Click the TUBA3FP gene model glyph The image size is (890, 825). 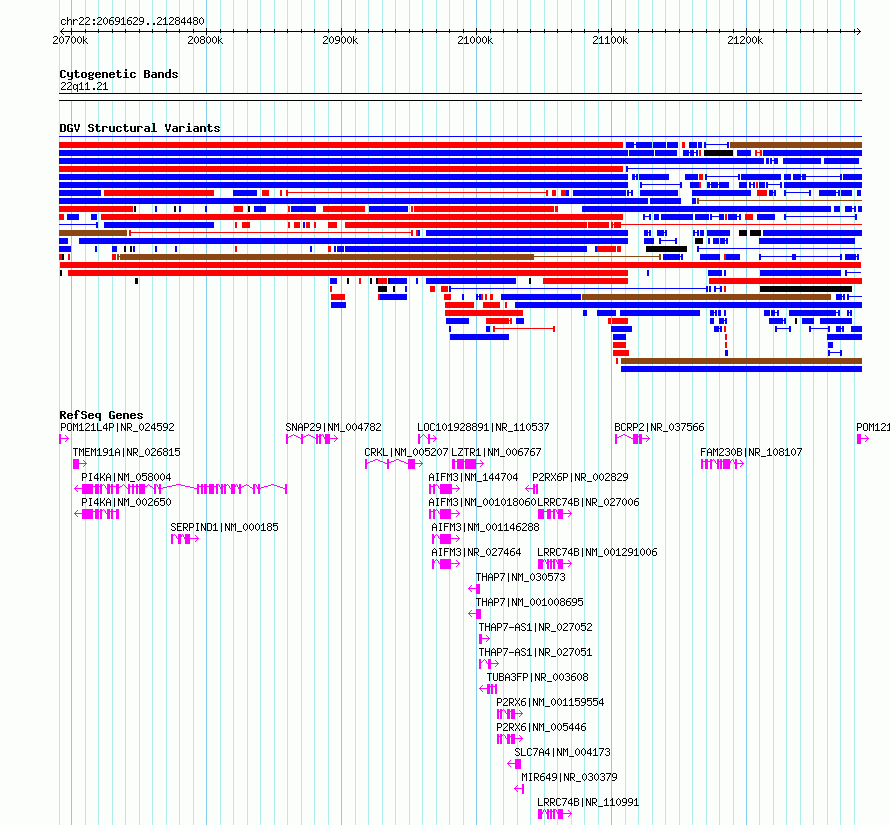[x=488, y=689]
